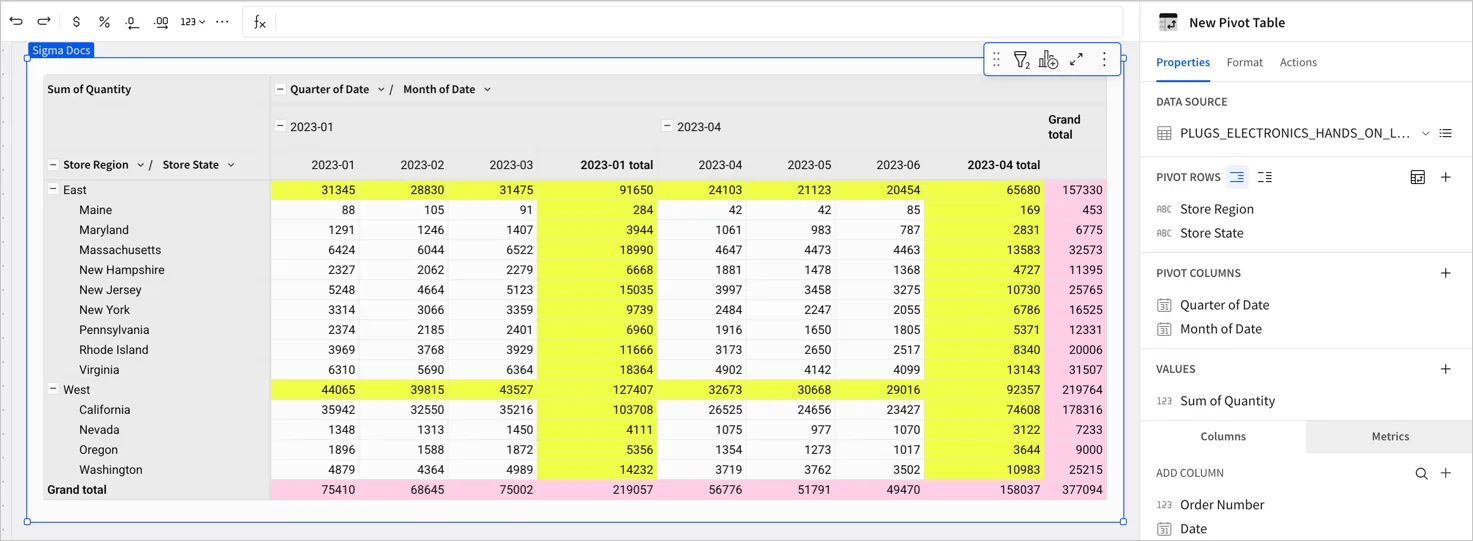1473x541 pixels.
Task: Click the 2023-02 month column header
Action: (x=422, y=165)
